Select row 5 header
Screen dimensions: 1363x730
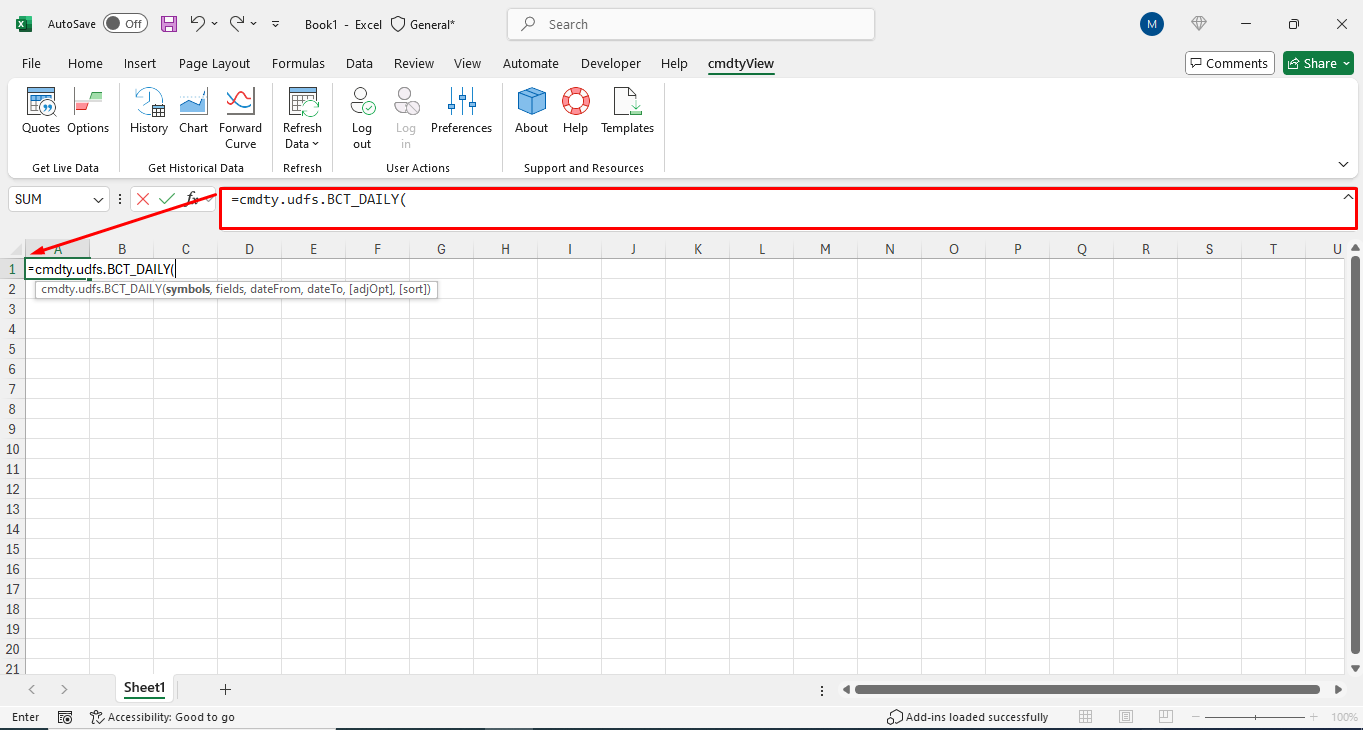[x=12, y=349]
